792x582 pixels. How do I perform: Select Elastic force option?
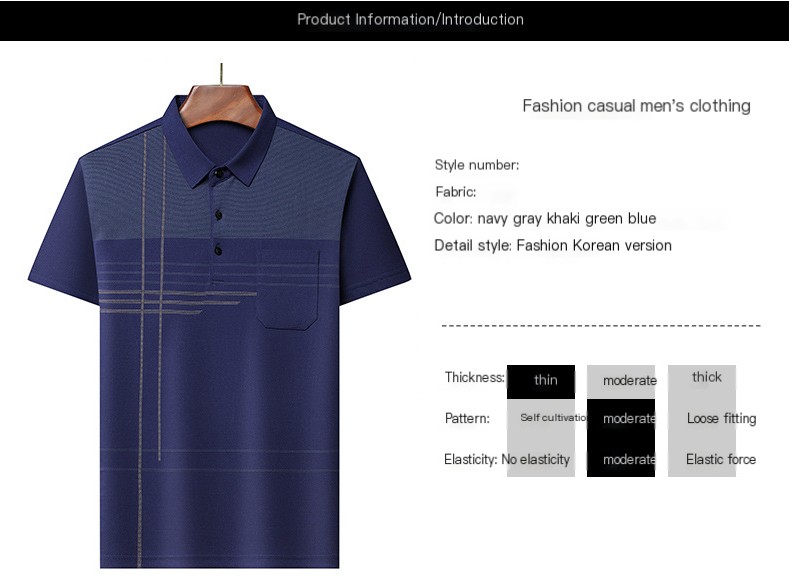(x=702, y=459)
